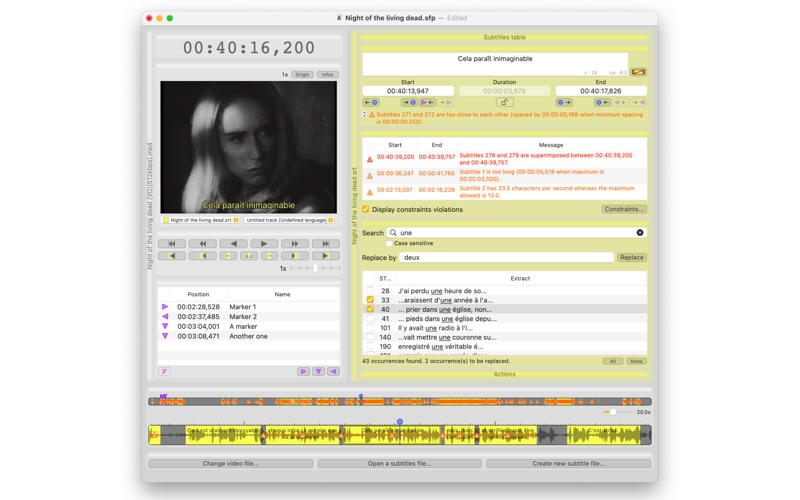
Task: Click the yellow subtitle end-bracket button
Action: click(x=269, y=256)
